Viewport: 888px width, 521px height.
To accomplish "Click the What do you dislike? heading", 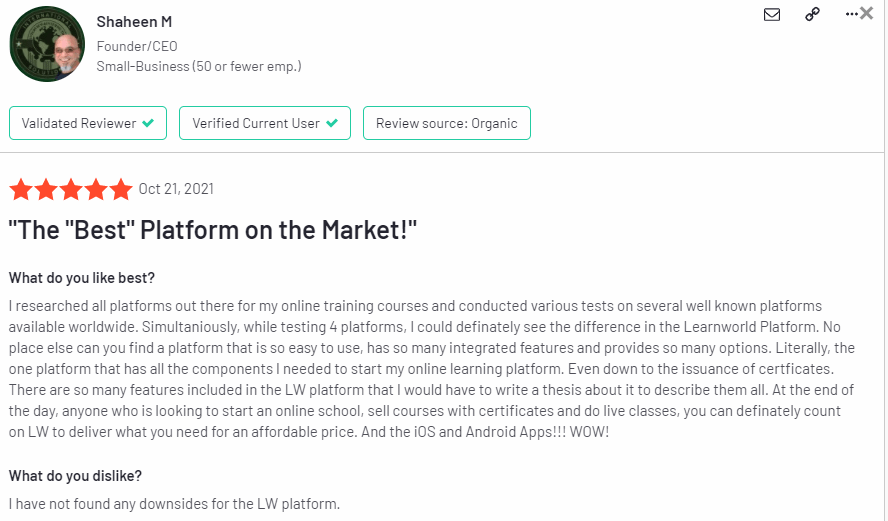I will (75, 476).
